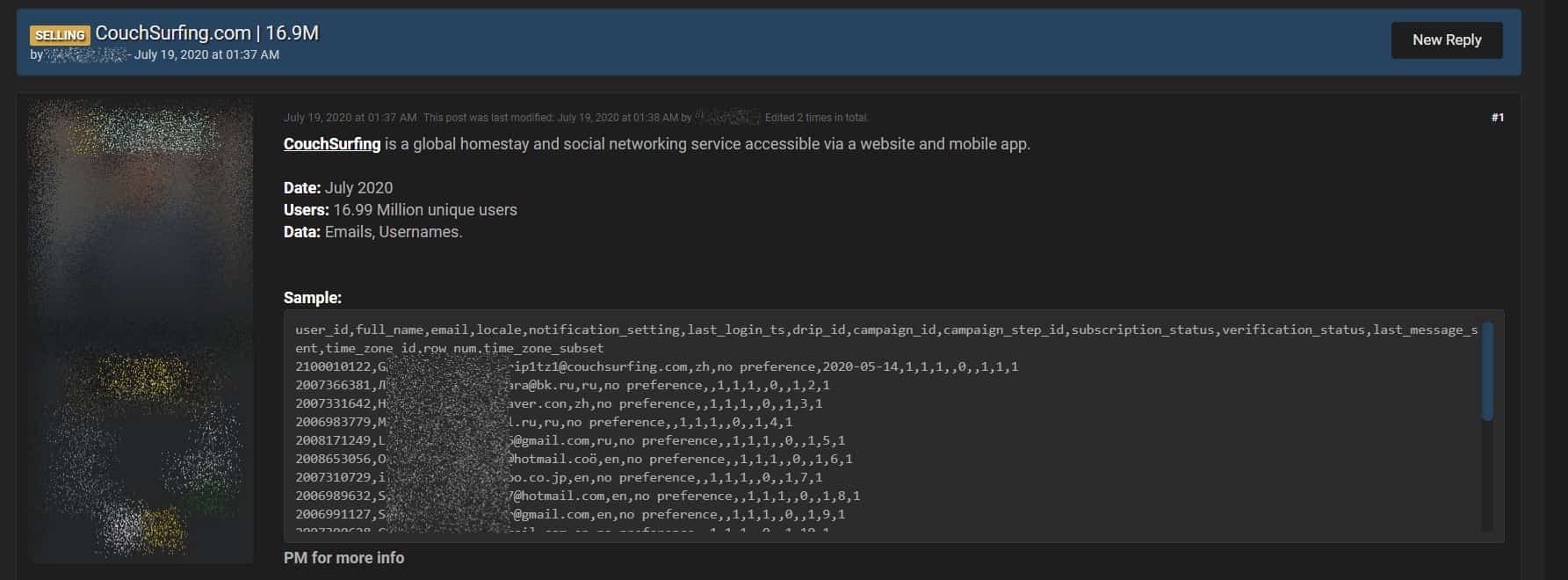This screenshot has height=580, width=1568.
Task: Click post timestamp 'July 19, 2020 at 01:37 AM'
Action: click(x=350, y=118)
